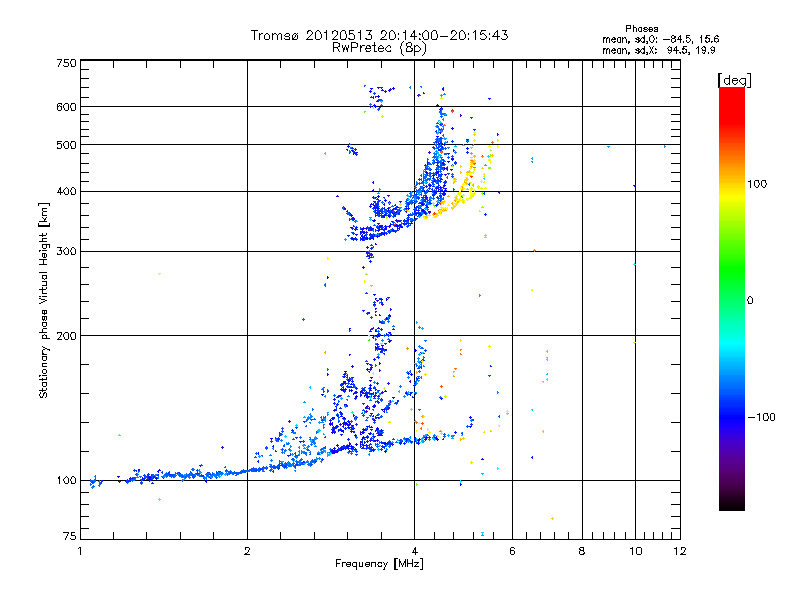Viewport: 800px width, 600px height.
Task: Click the y-axis tick label '750'
Action: click(66, 63)
